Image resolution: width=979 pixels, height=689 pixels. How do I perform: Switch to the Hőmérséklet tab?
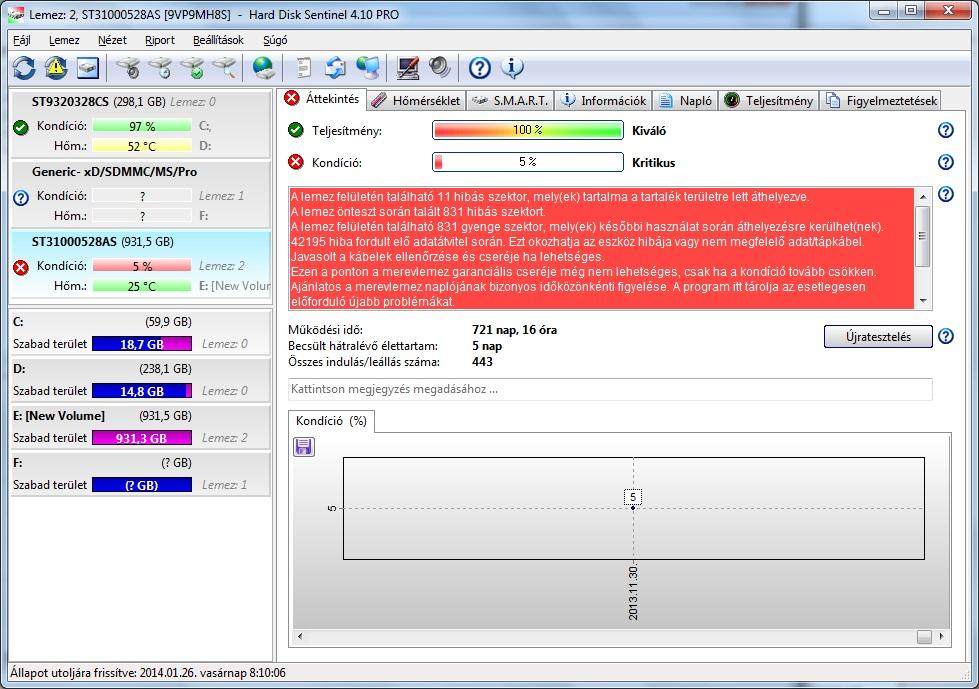pos(416,100)
